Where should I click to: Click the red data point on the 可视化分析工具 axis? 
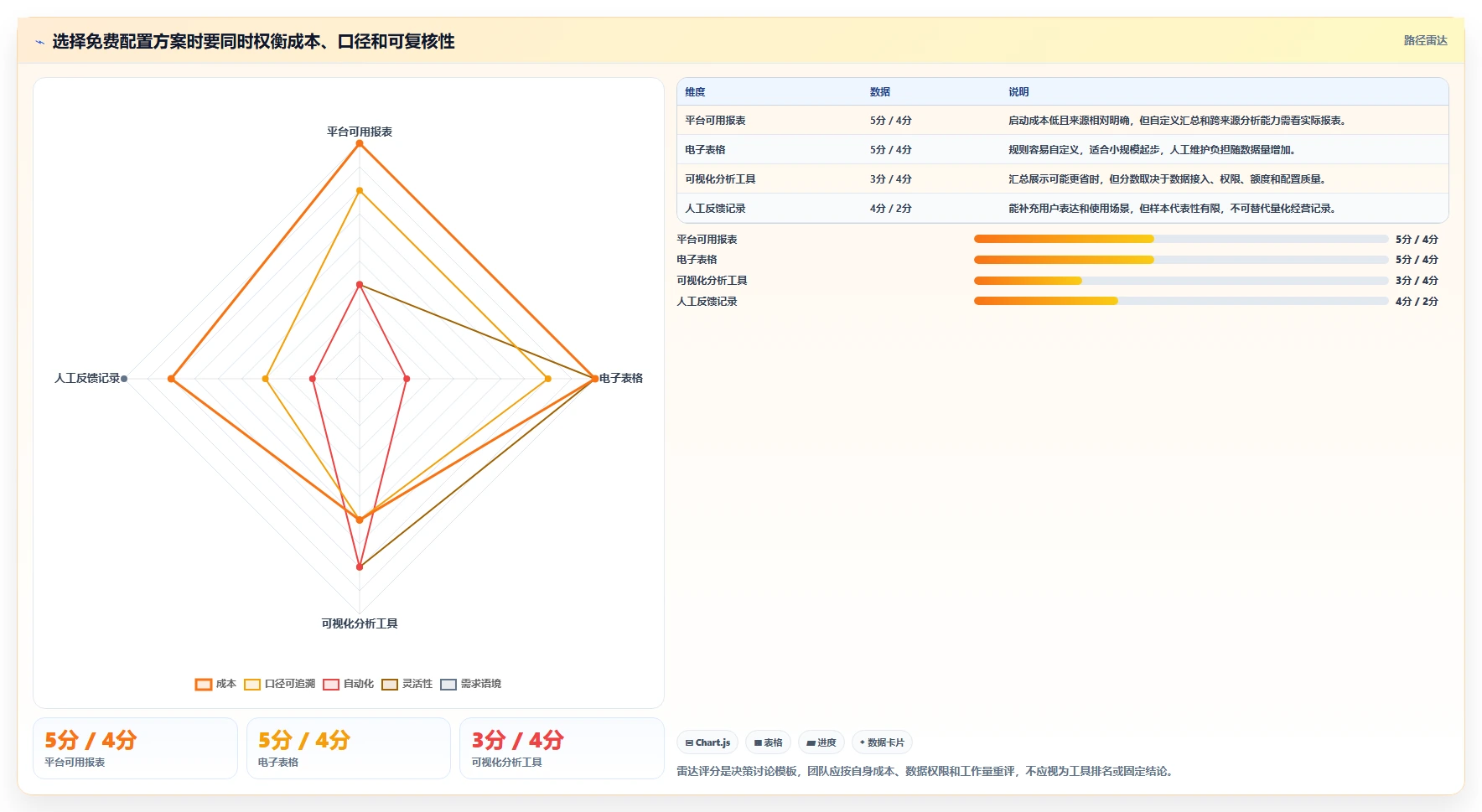pos(360,566)
